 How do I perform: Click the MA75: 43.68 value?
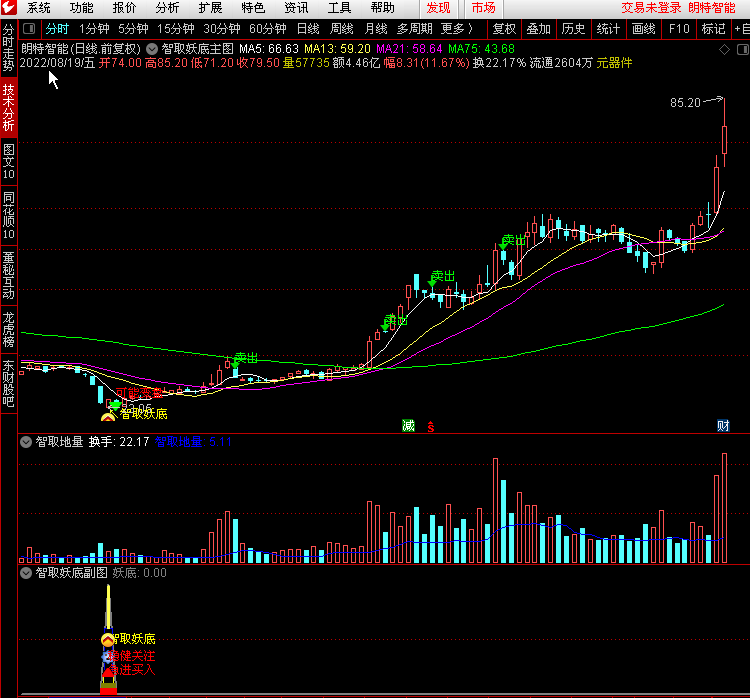(x=481, y=49)
